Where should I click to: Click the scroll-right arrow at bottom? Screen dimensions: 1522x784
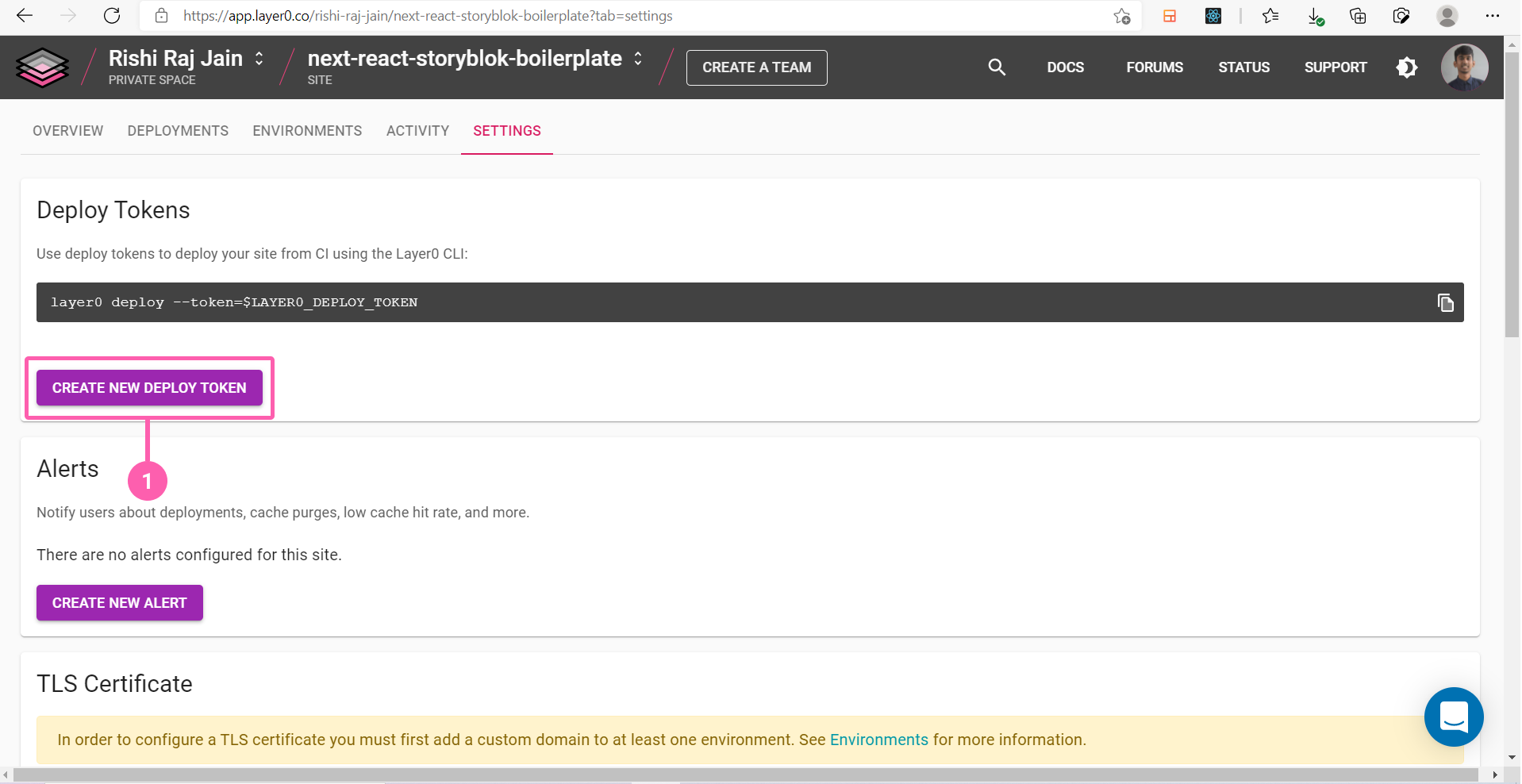[x=1496, y=774]
